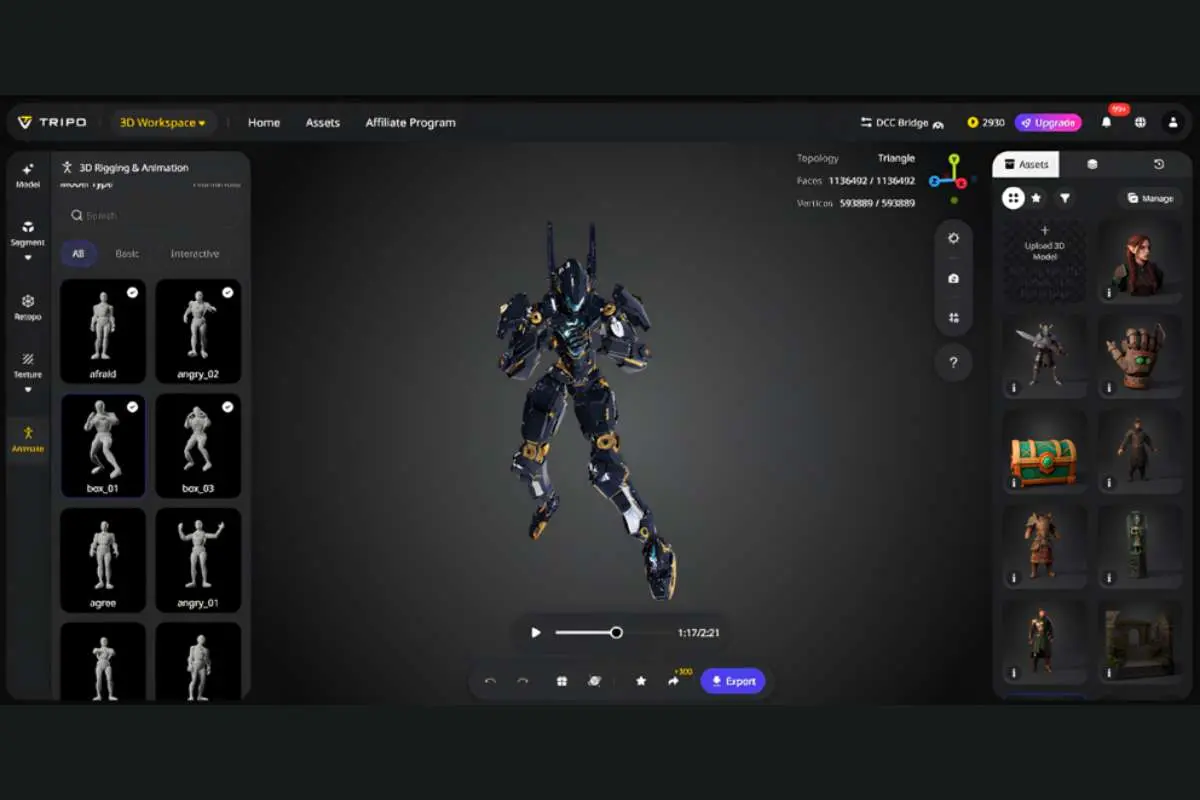Share the model with the arrow icon
This screenshot has width=1200, height=800.
(673, 681)
